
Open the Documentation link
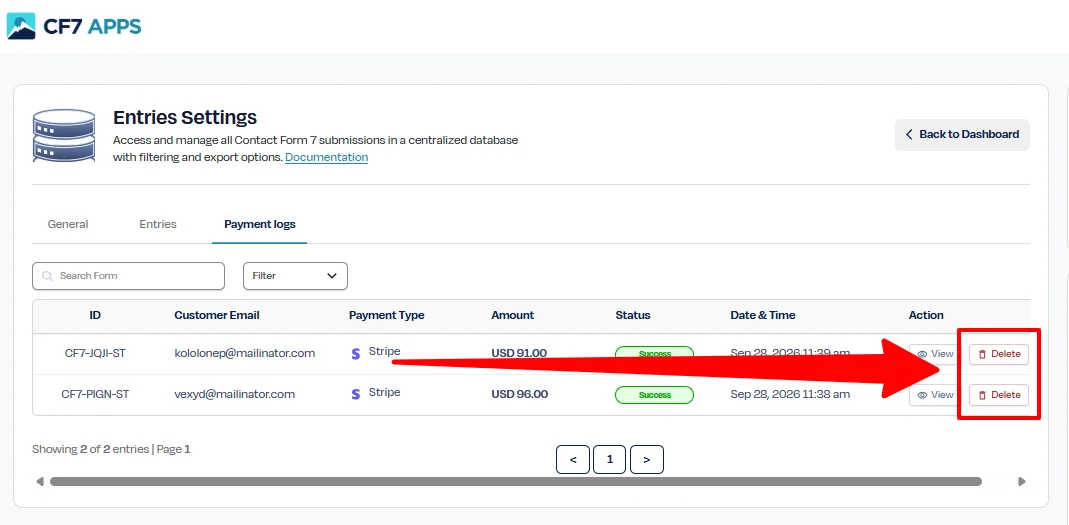point(327,157)
